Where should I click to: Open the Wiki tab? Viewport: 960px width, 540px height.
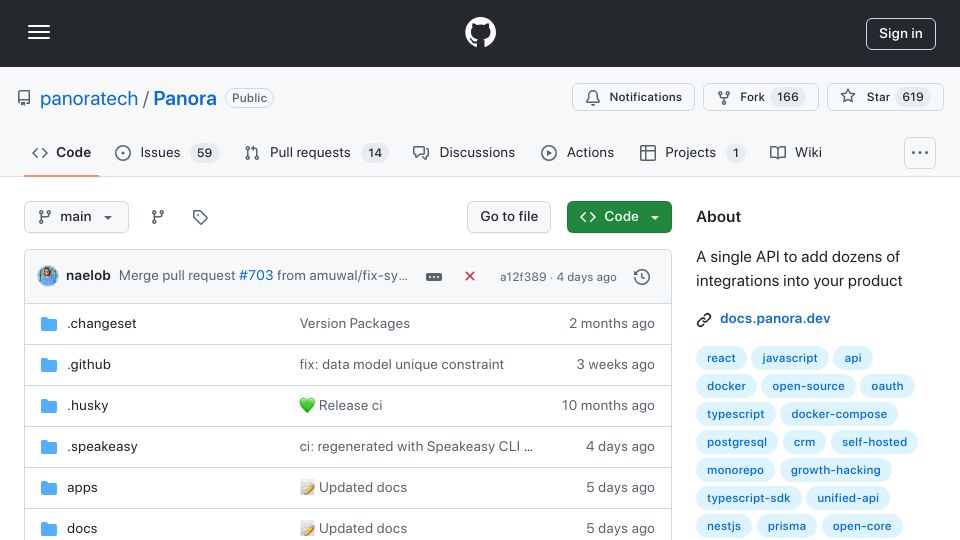(x=795, y=152)
